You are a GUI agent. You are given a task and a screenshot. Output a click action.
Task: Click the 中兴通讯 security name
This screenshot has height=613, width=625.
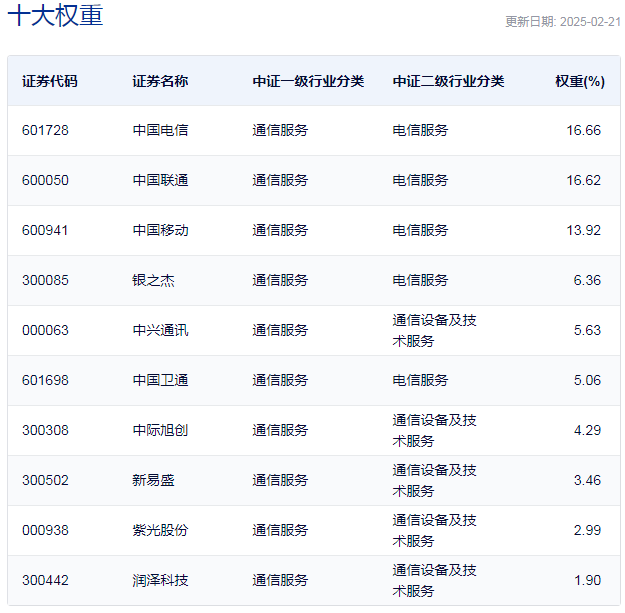point(160,330)
